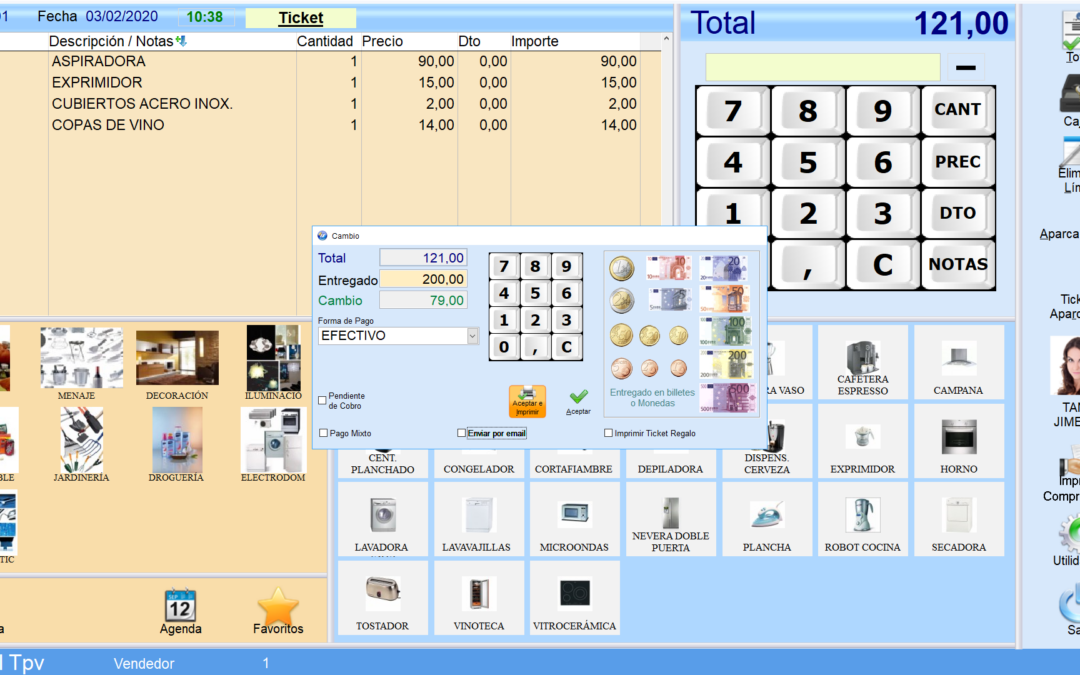Image resolution: width=1080 pixels, height=675 pixels.
Task: Expand the Forma de Pago dropdown
Action: 473,336
